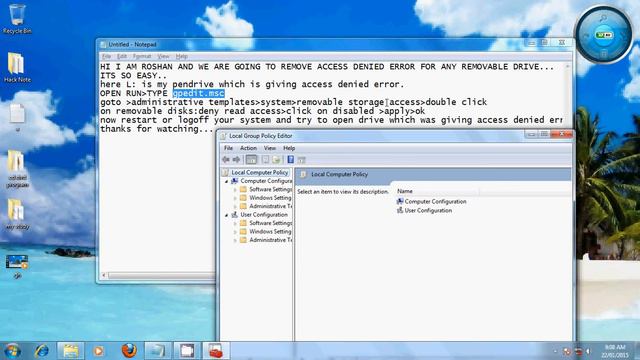Open Notepad's Format menu
Viewport: 640px width, 360px height.
pyautogui.click(x=142, y=56)
